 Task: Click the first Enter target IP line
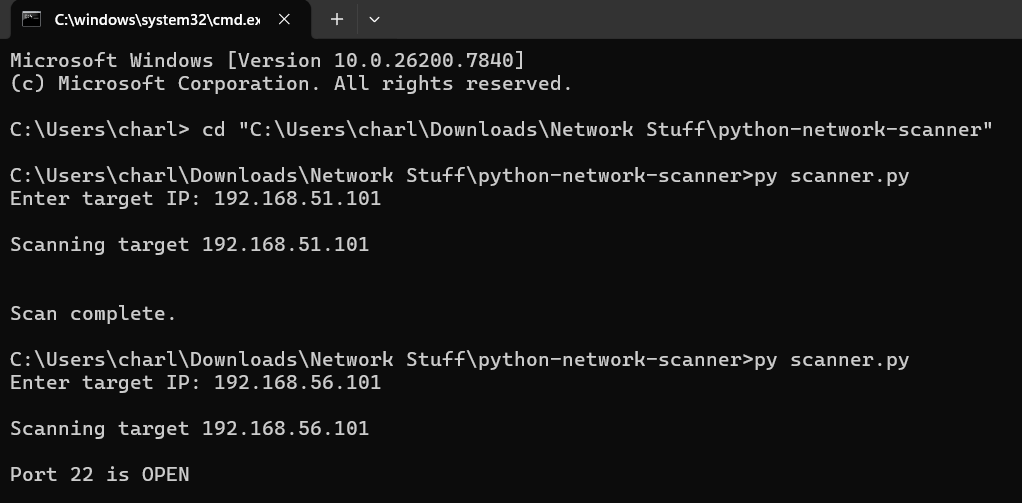coord(195,199)
